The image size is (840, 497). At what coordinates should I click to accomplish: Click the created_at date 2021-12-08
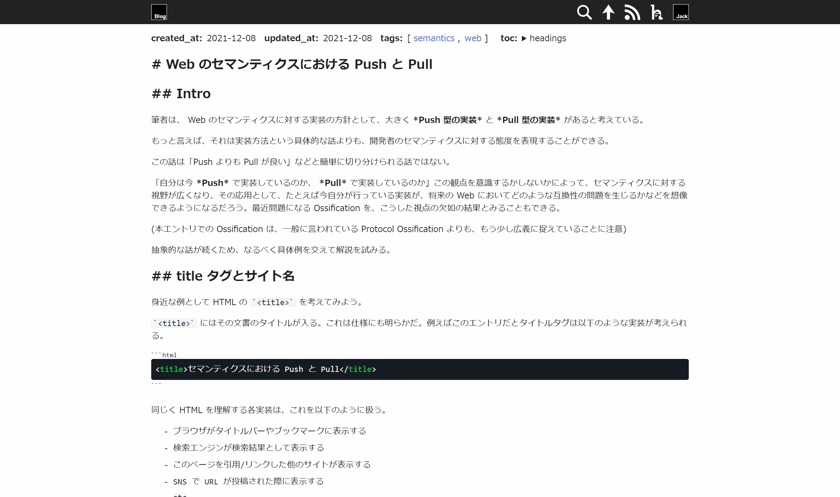(x=231, y=38)
